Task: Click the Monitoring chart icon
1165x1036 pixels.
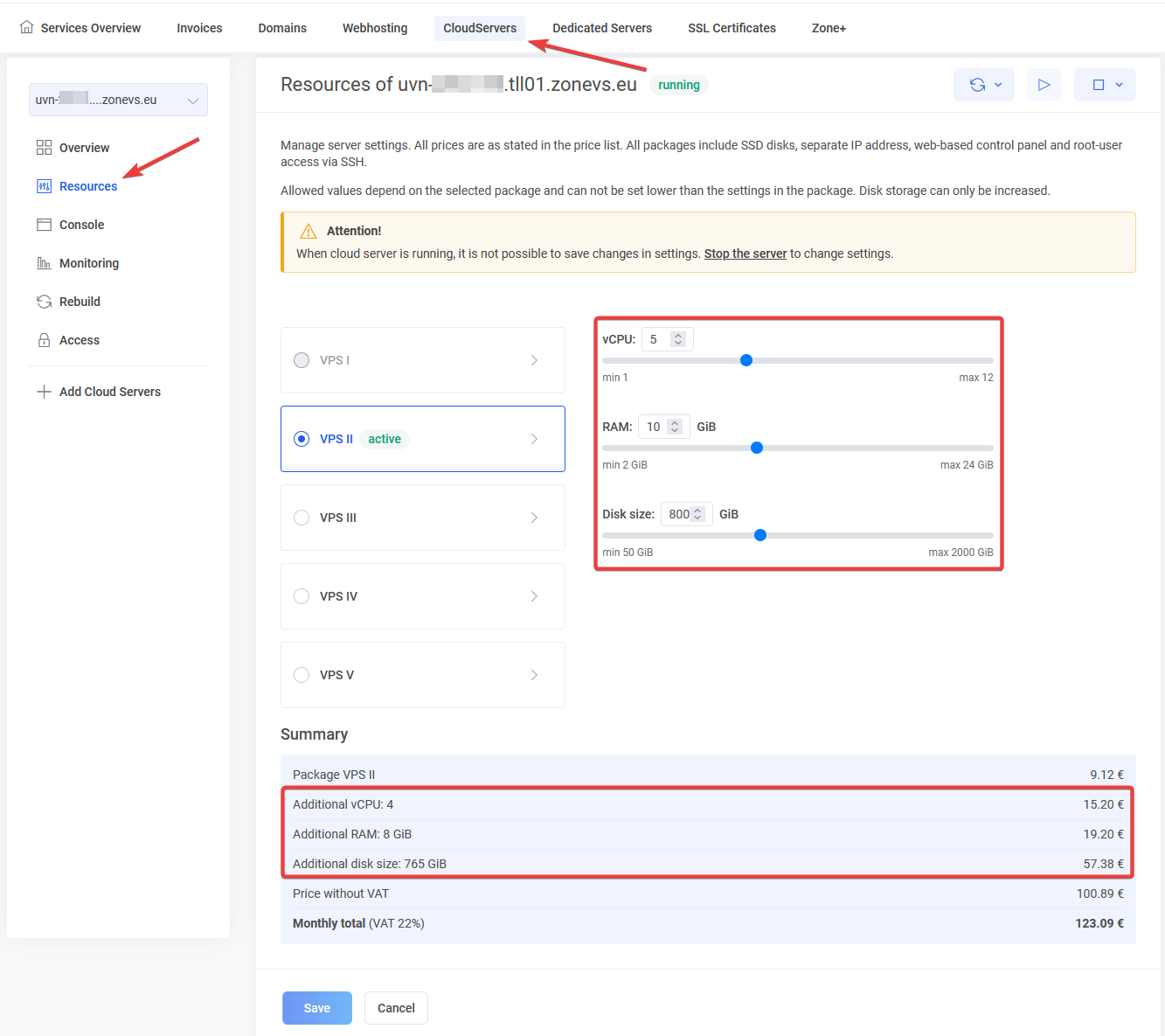Action: [44, 263]
